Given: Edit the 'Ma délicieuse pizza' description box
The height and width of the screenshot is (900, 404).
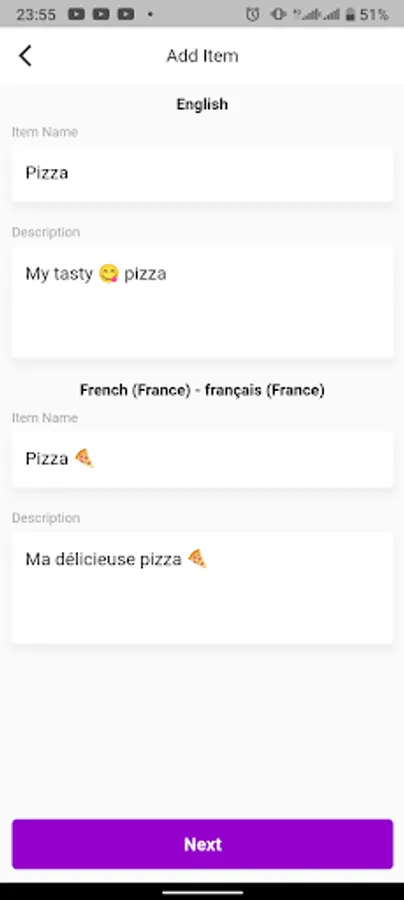Looking at the screenshot, I should click(203, 588).
